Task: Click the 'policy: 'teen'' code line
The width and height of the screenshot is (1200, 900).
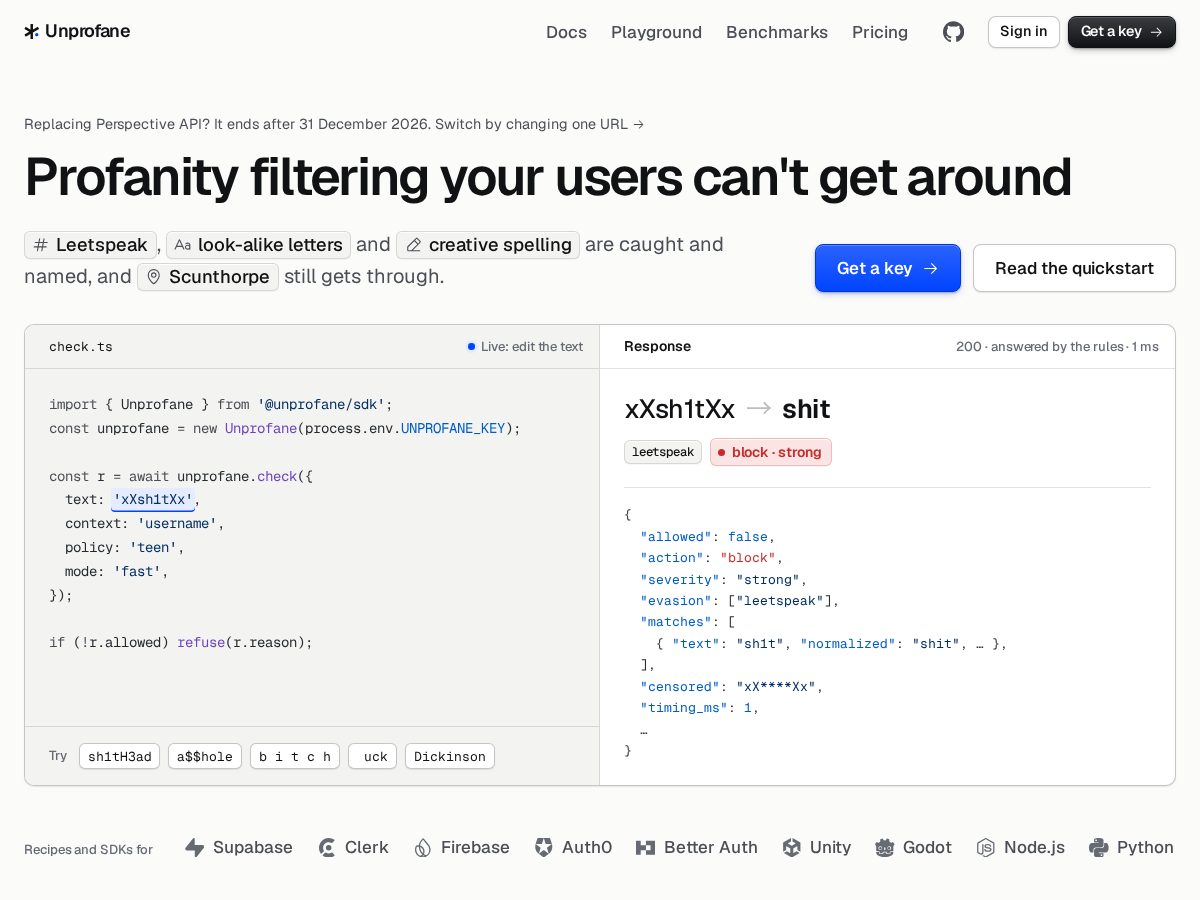Action: point(125,548)
